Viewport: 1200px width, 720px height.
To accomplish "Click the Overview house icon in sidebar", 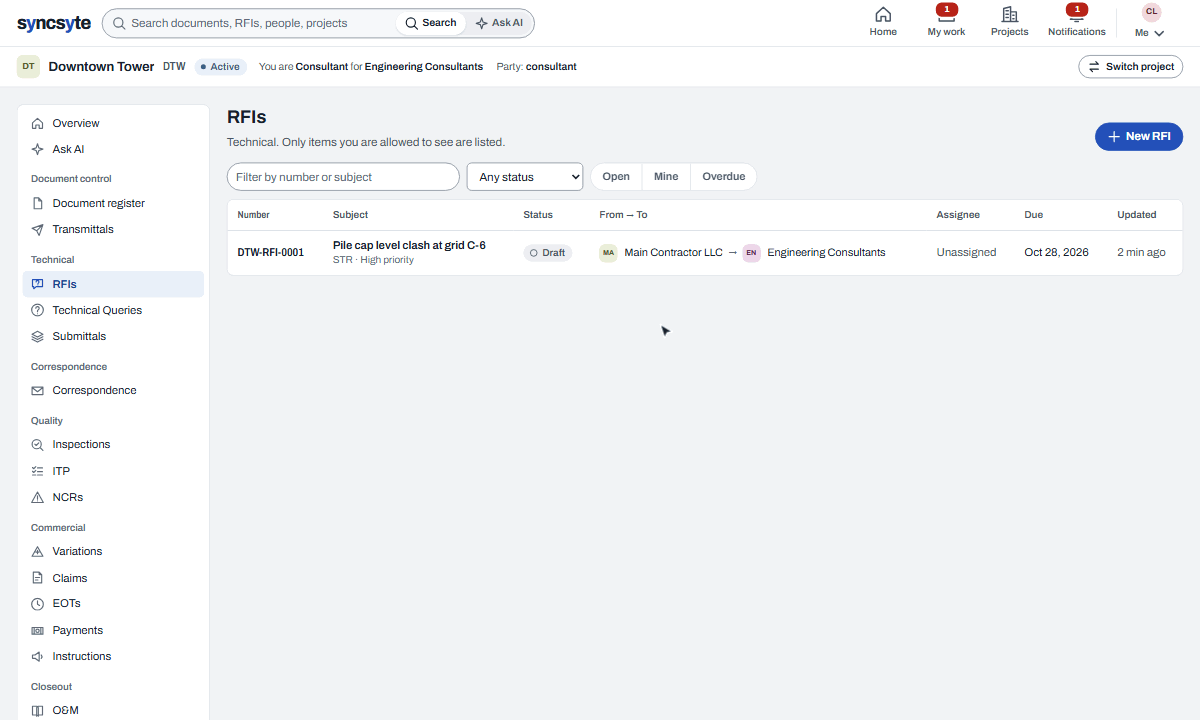I will tap(38, 123).
